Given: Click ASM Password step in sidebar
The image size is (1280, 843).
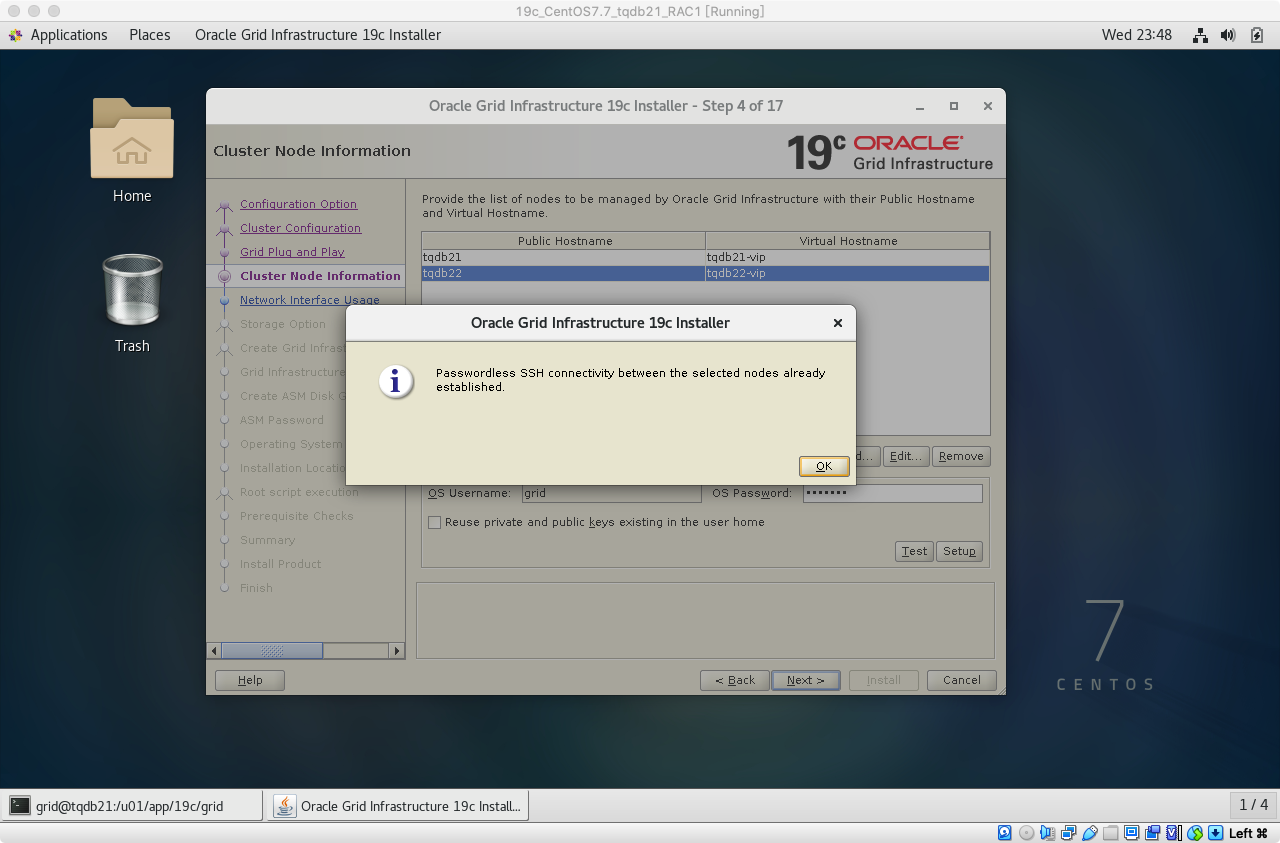Looking at the screenshot, I should (x=282, y=420).
